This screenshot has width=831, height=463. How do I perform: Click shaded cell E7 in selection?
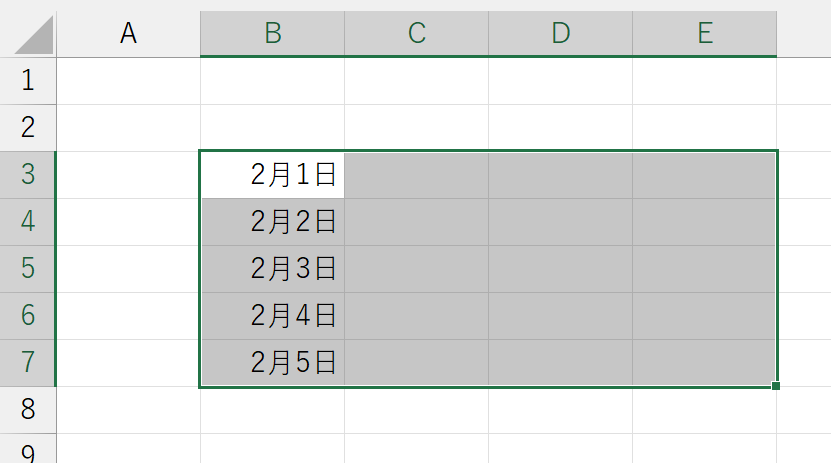[x=704, y=362]
